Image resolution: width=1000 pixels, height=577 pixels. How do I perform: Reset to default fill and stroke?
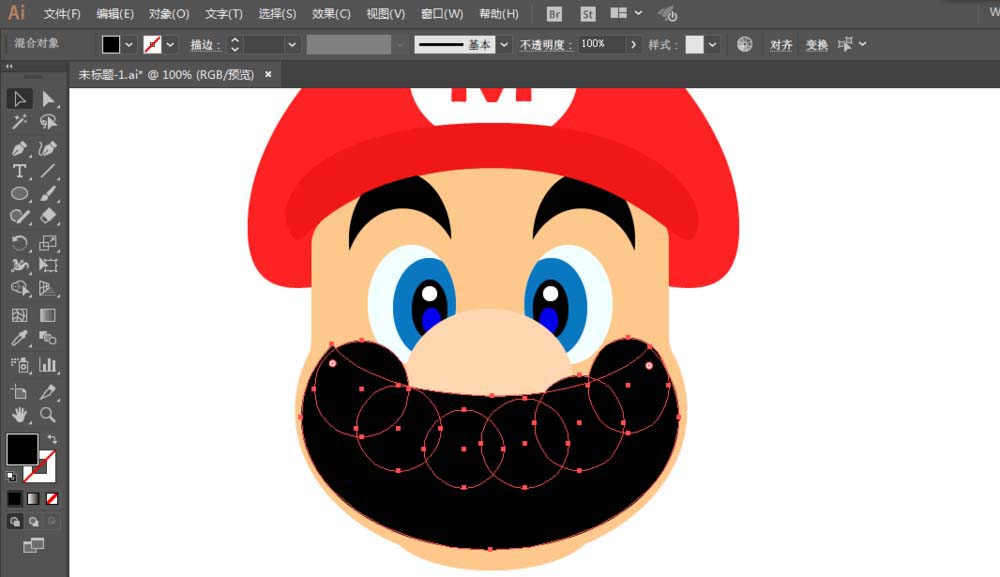11,476
